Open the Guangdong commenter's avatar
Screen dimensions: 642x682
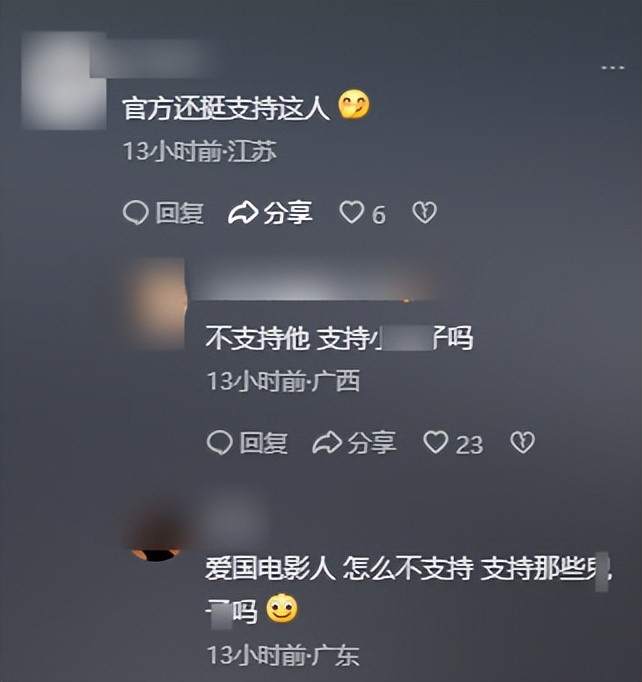pos(155,536)
